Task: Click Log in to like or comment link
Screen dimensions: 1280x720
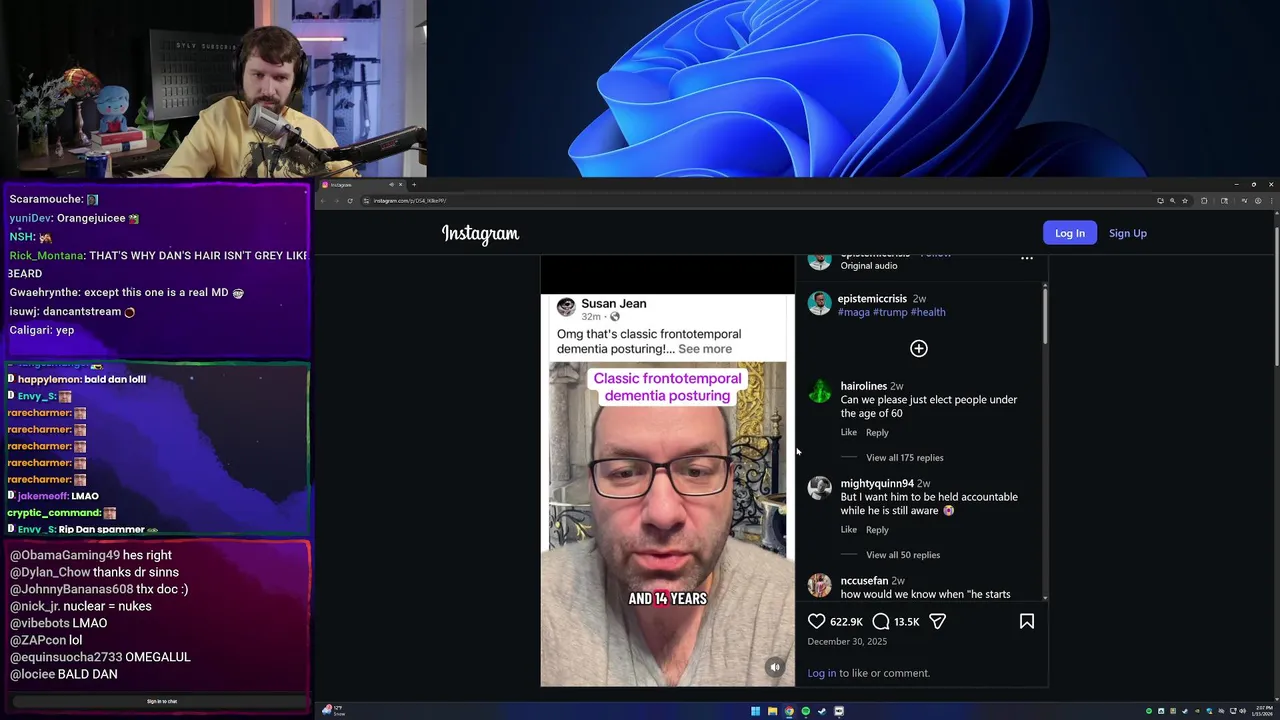Action: click(x=821, y=673)
